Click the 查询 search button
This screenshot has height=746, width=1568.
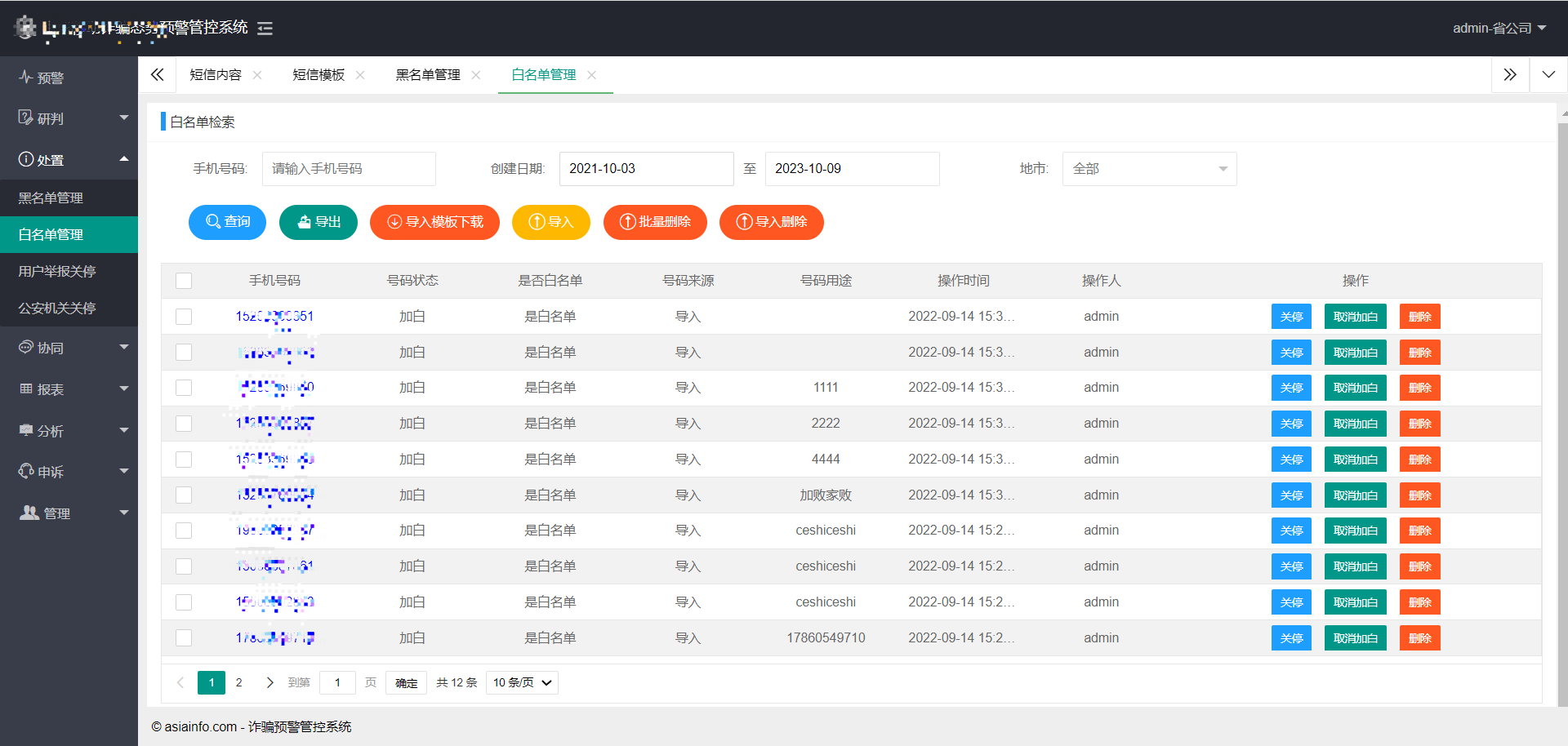[227, 222]
